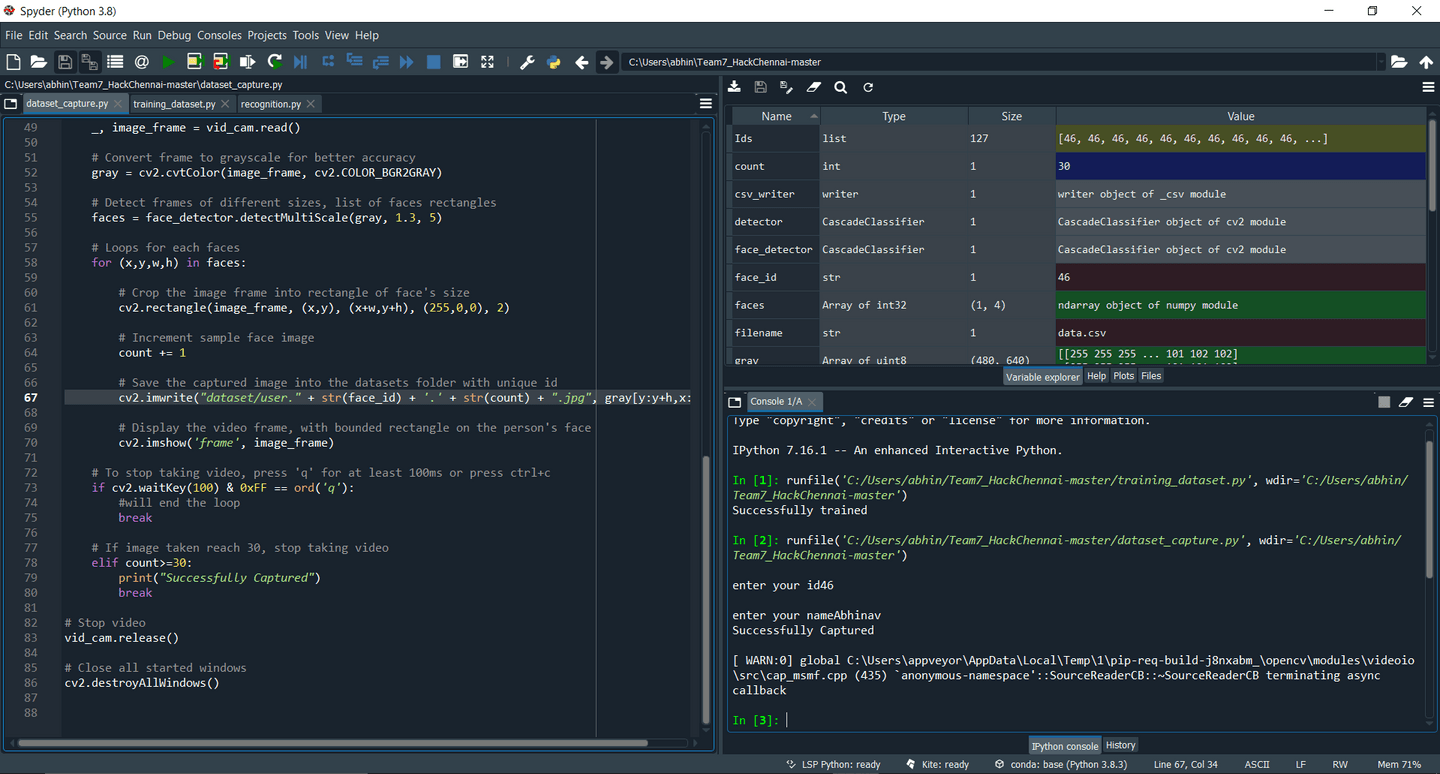Close the recognition.py tab
Screen dimensions: 1440x774
(311, 103)
